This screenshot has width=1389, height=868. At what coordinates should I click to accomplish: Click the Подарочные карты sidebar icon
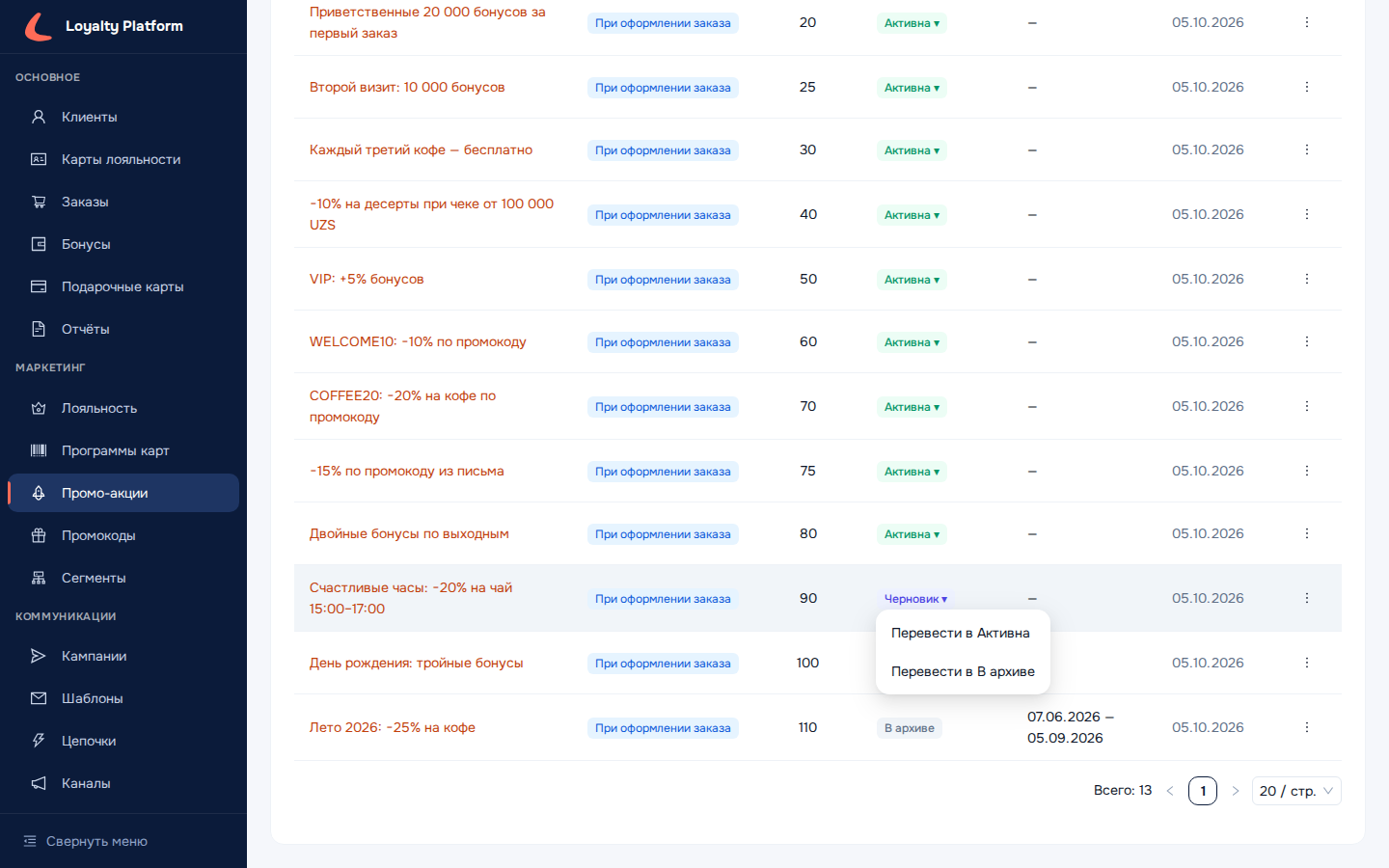point(39,286)
